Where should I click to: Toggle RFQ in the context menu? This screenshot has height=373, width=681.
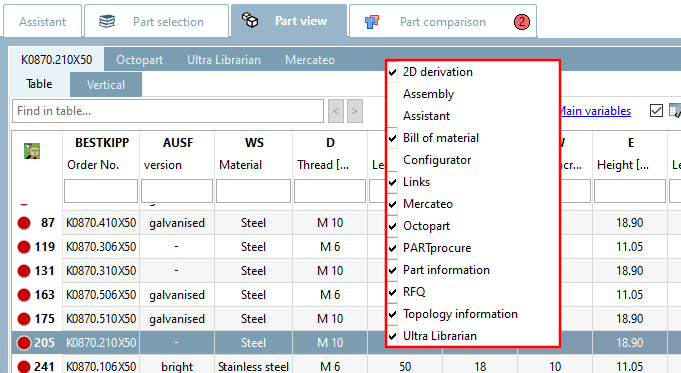click(473, 292)
